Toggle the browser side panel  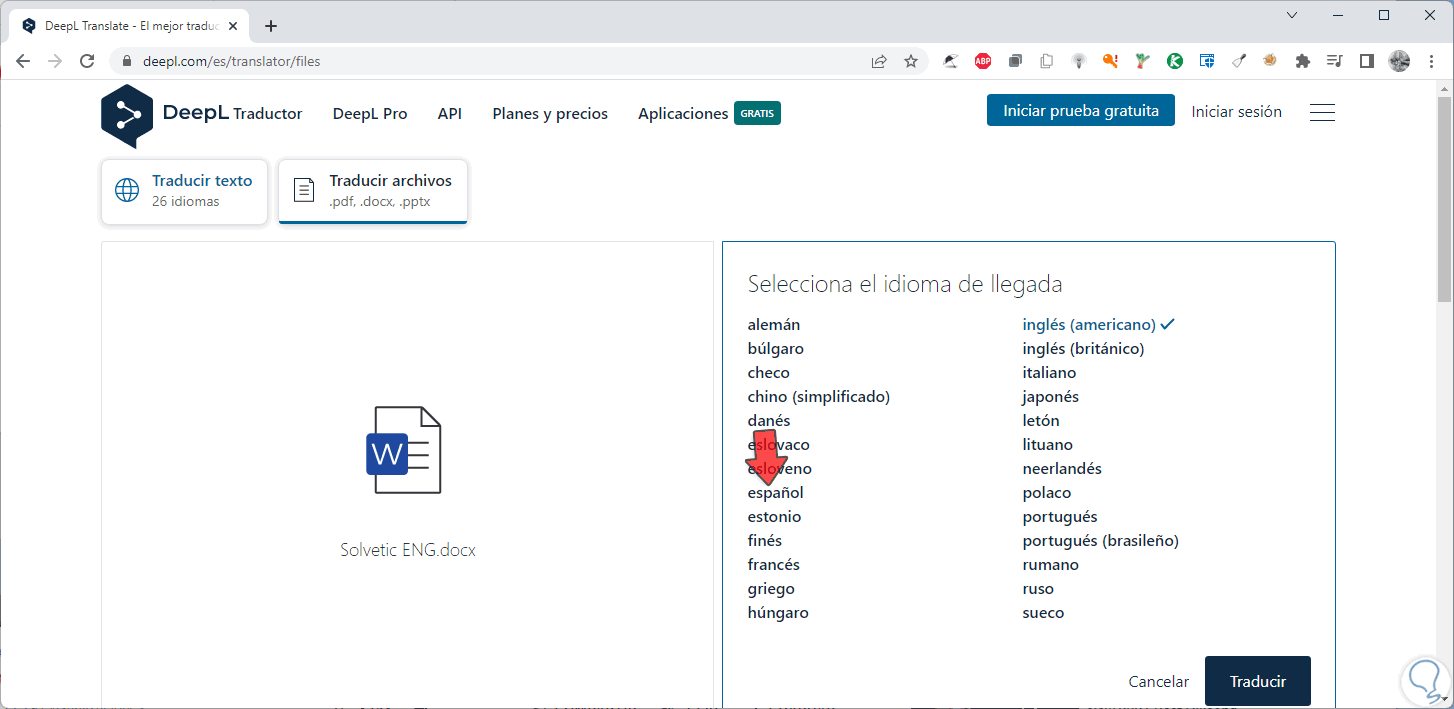coord(1367,61)
